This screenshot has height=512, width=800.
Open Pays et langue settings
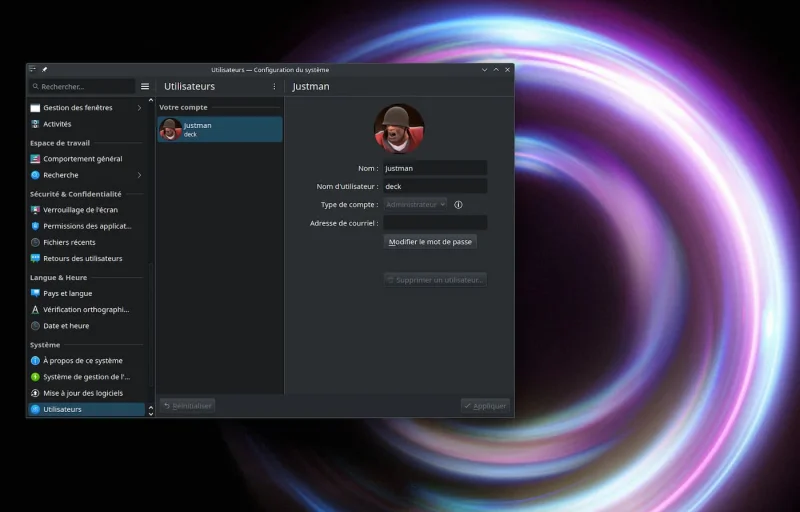pyautogui.click(x=86, y=293)
